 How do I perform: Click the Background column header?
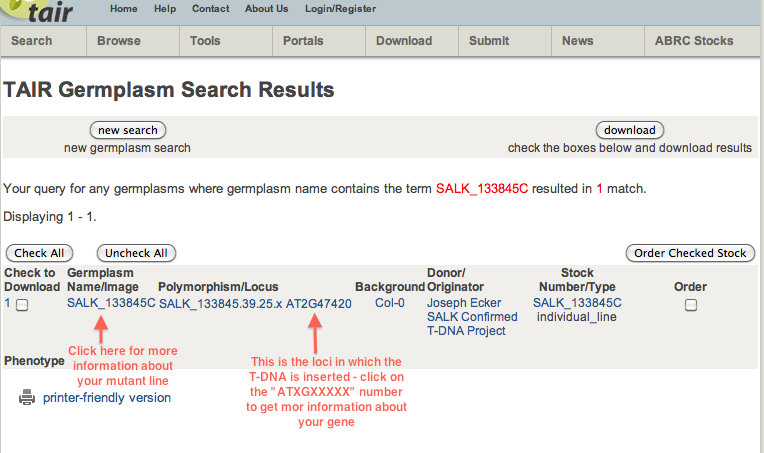pyautogui.click(x=390, y=287)
